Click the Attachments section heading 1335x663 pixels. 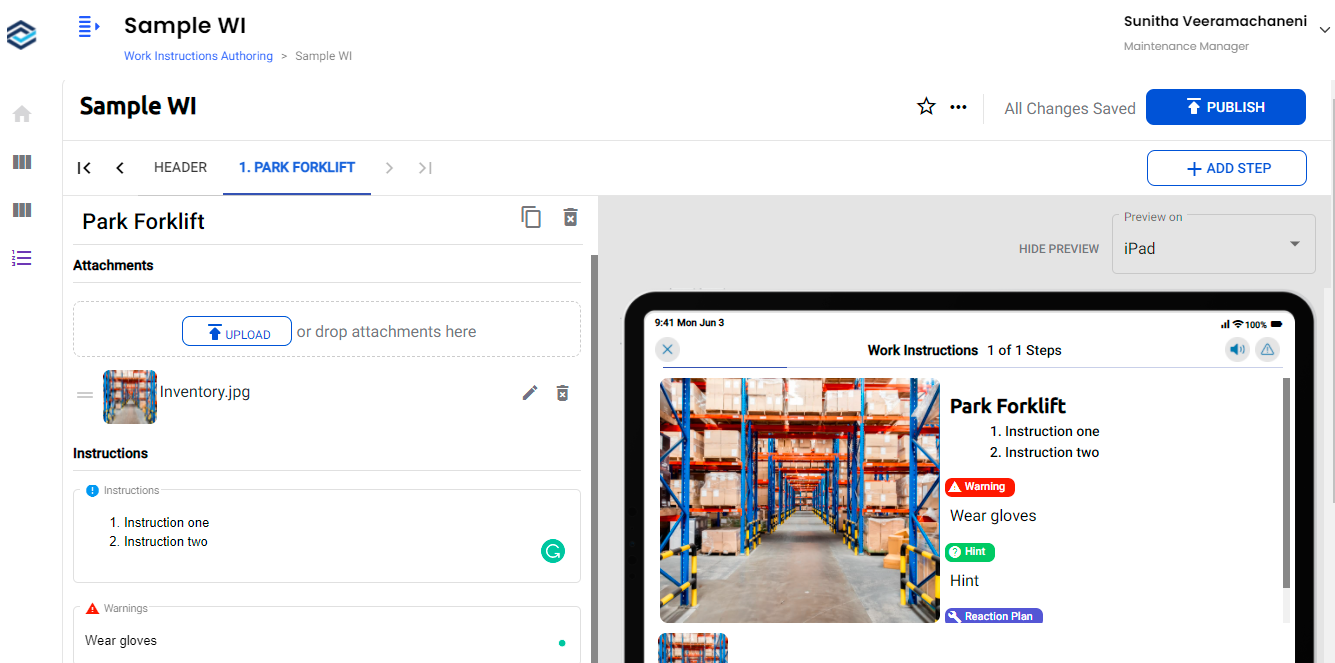[x=113, y=265]
